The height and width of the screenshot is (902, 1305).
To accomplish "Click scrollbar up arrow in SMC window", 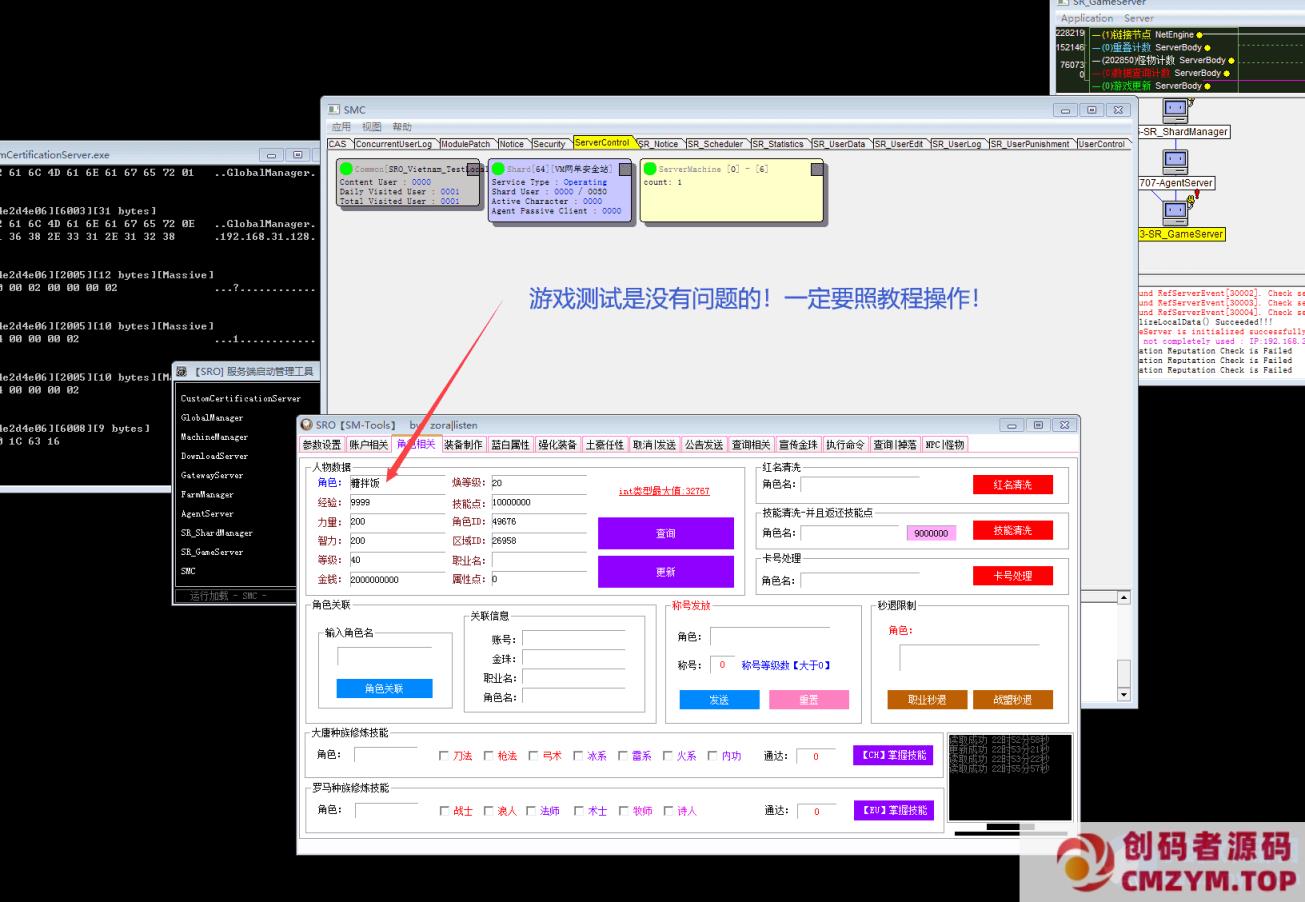I will pyautogui.click(x=1122, y=598).
